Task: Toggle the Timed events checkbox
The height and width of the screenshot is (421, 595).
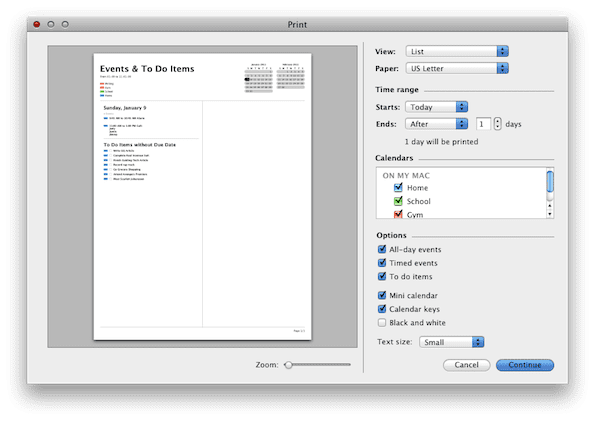Action: [x=382, y=263]
